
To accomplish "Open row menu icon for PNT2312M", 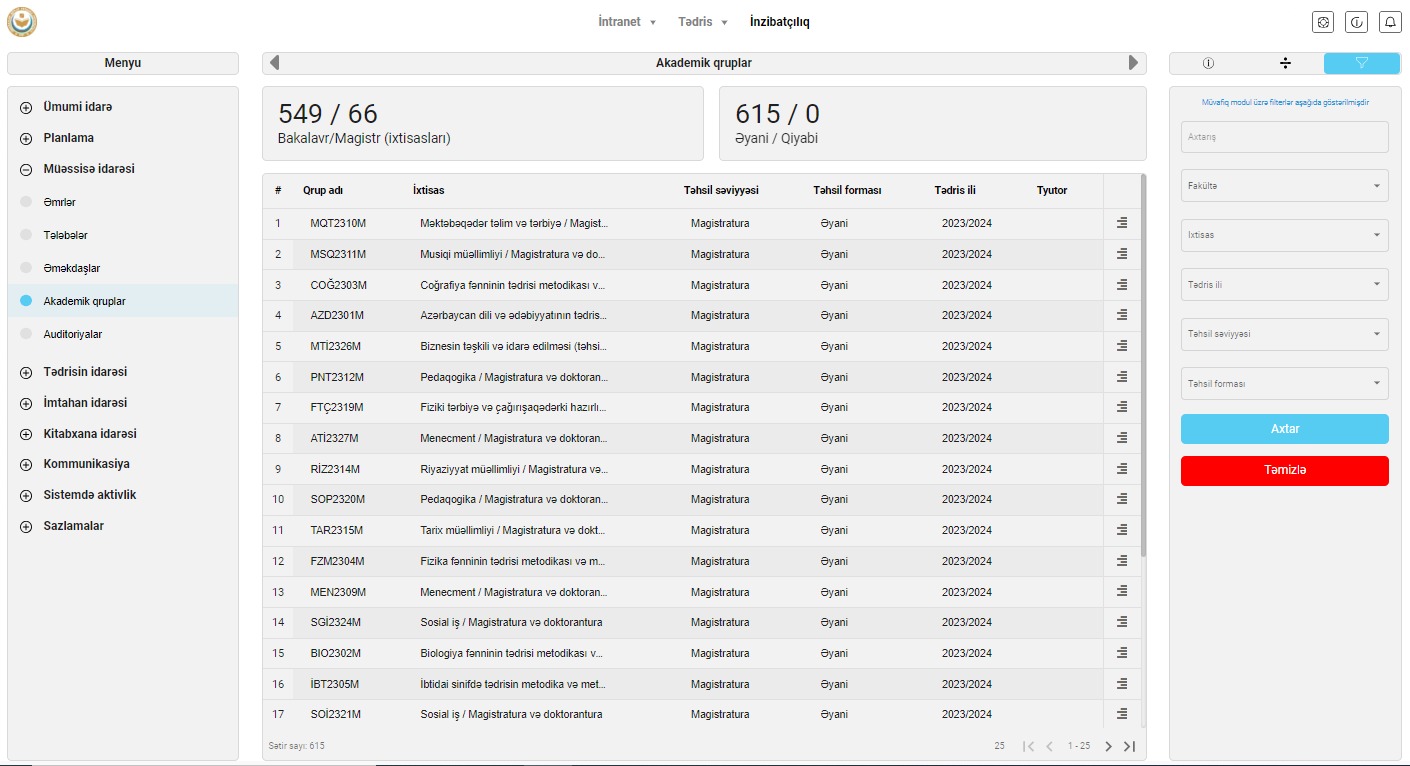I will (1122, 377).
